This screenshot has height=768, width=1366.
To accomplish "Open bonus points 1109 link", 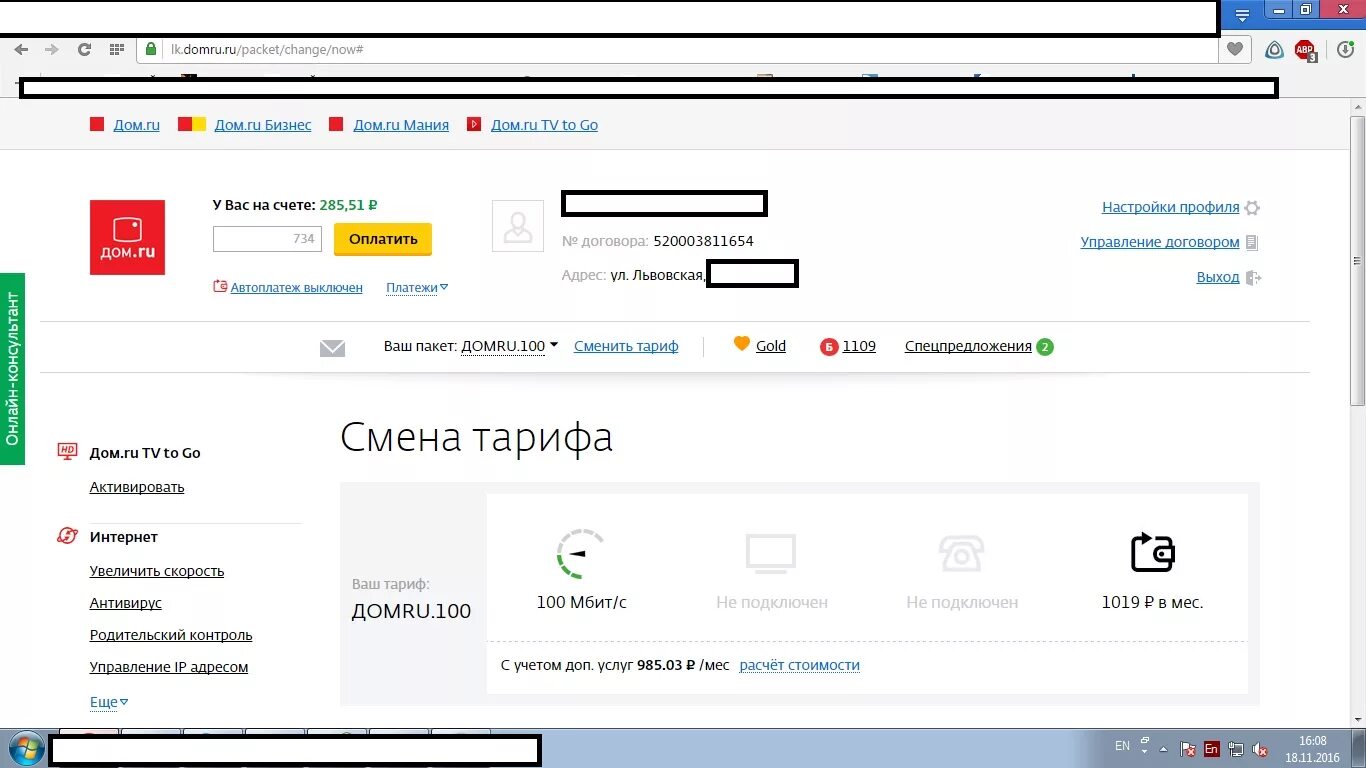I will pyautogui.click(x=859, y=346).
